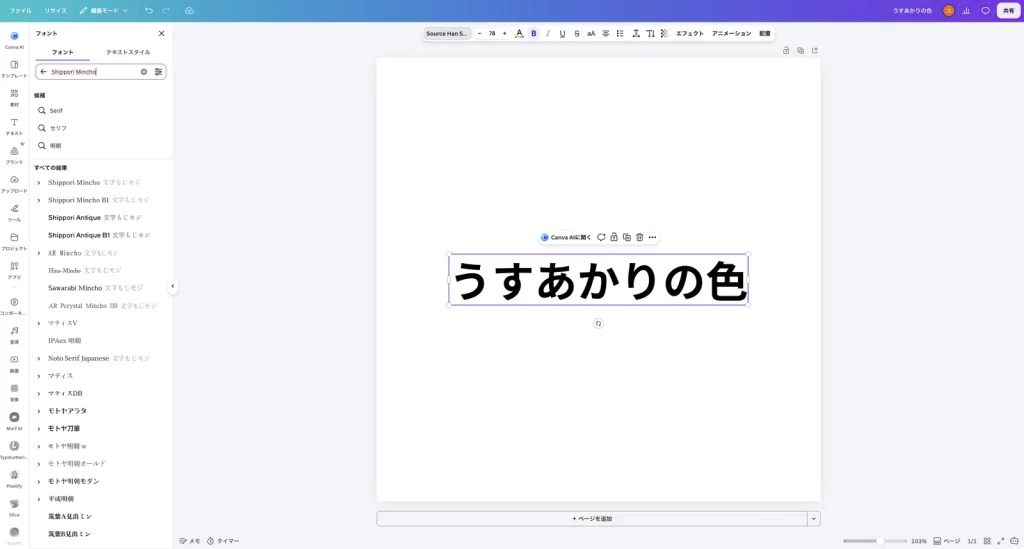
Task: Increase font size with the plus button
Action: [504, 33]
